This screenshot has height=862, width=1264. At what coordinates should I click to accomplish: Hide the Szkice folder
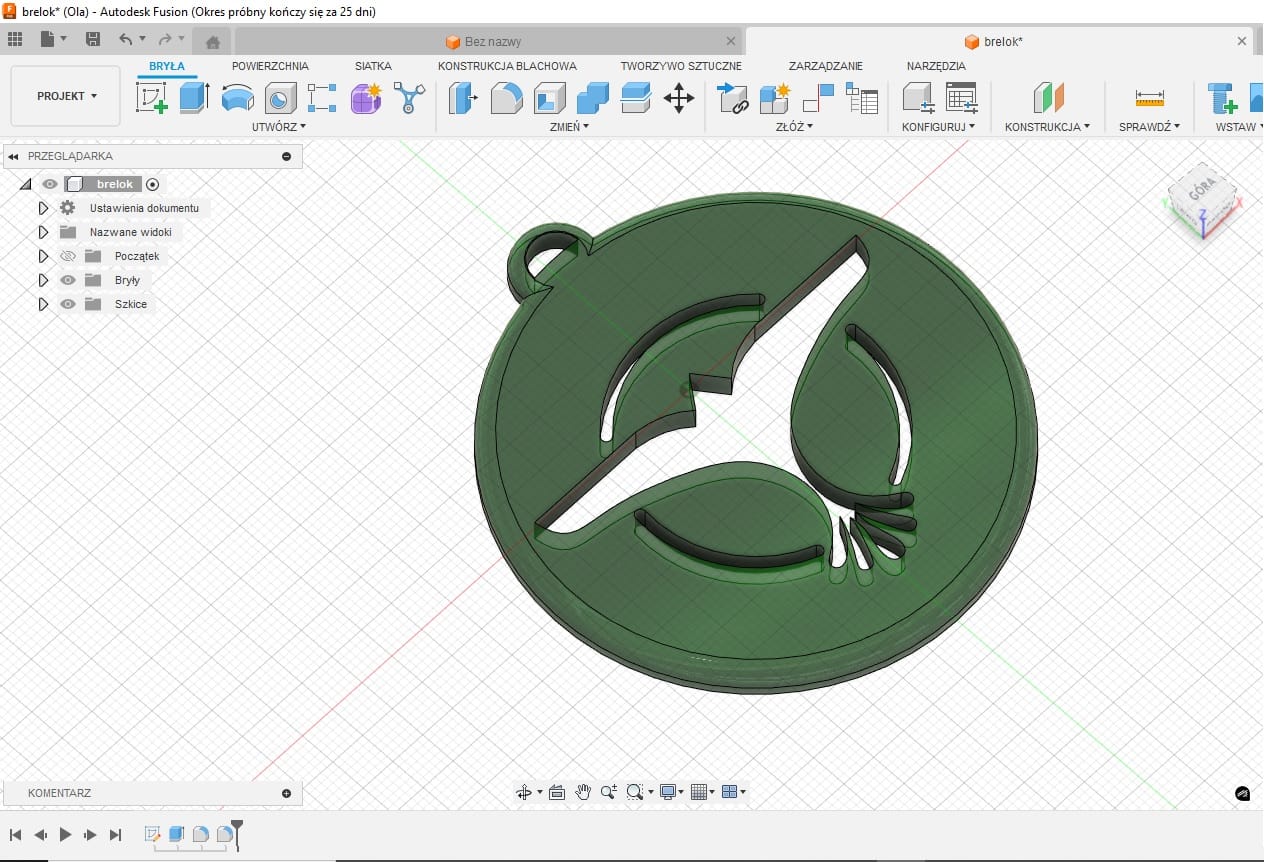point(68,304)
